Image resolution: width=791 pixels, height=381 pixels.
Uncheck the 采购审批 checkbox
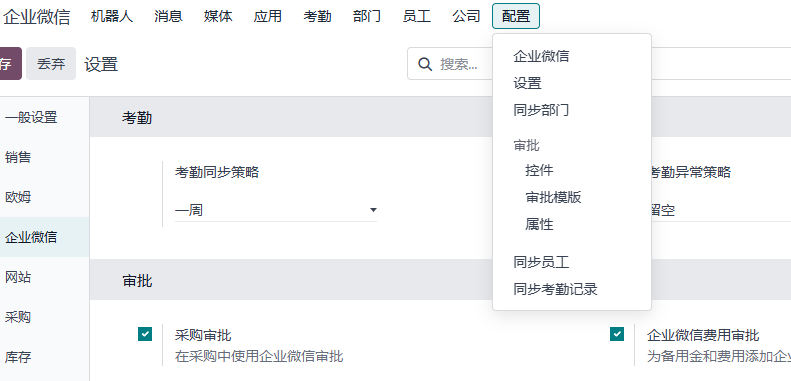(145, 334)
